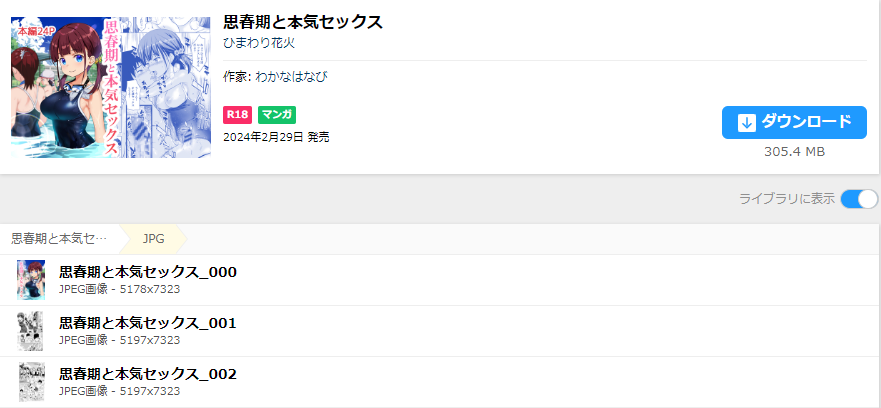Select the file name ending in _002
Image resolution: width=881 pixels, height=408 pixels.
[x=148, y=374]
